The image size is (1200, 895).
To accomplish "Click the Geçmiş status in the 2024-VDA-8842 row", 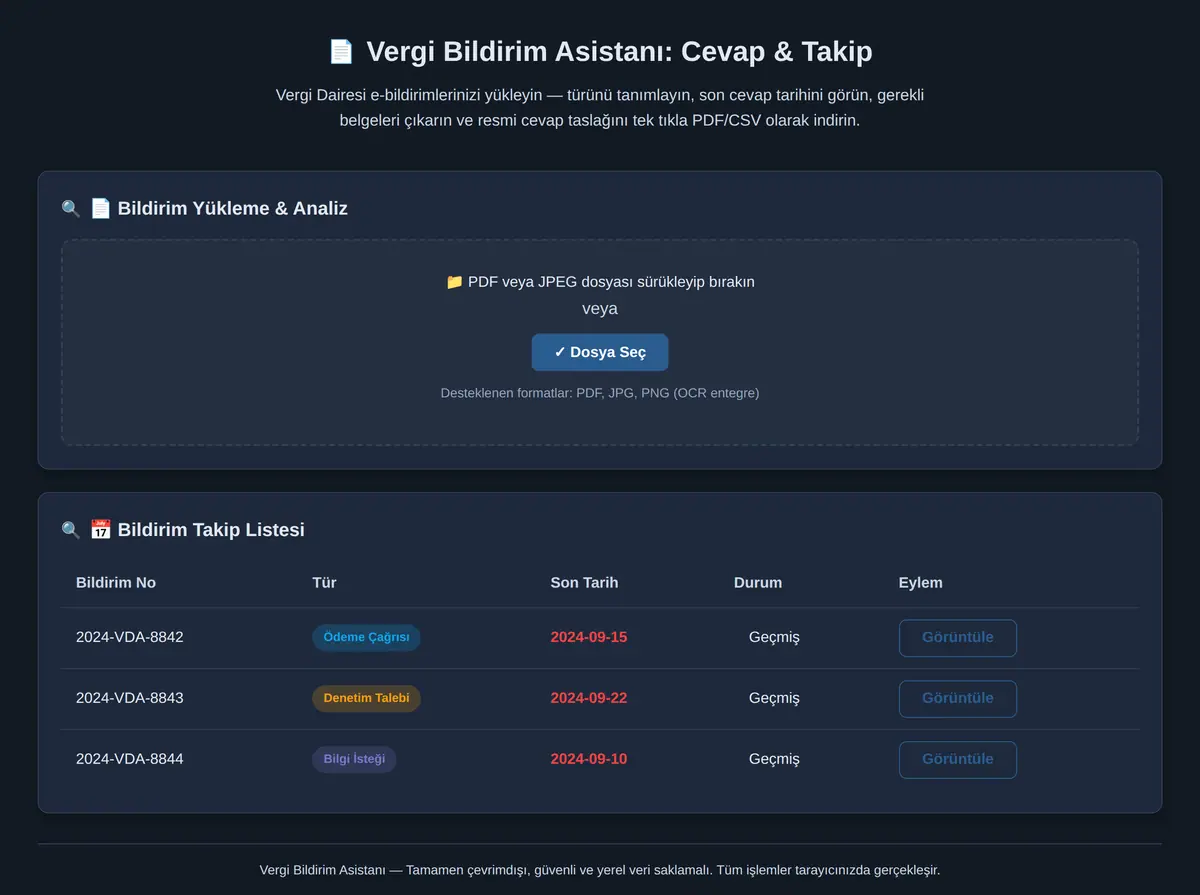I will tap(774, 638).
